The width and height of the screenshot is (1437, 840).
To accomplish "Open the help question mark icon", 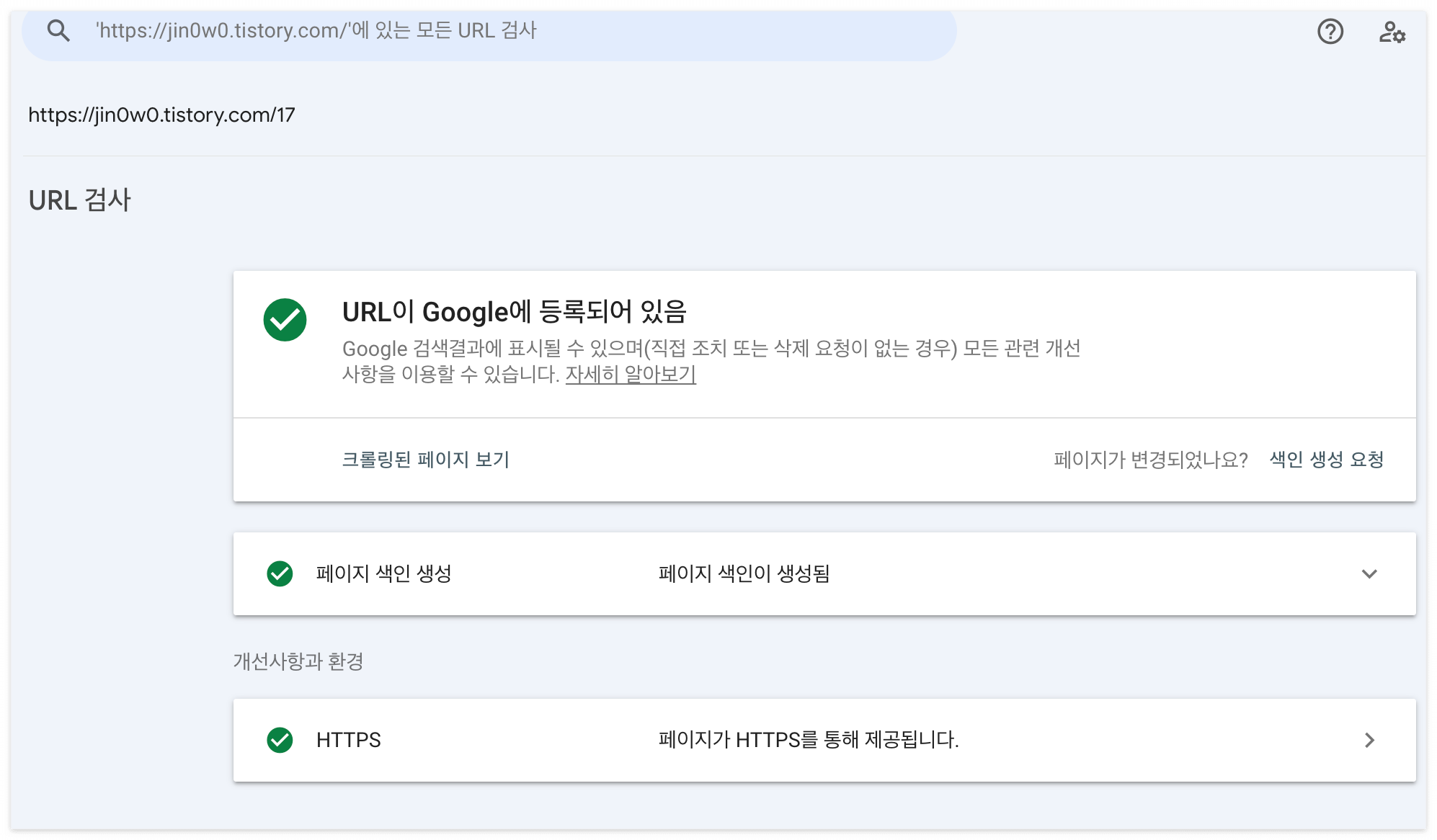I will point(1330,32).
